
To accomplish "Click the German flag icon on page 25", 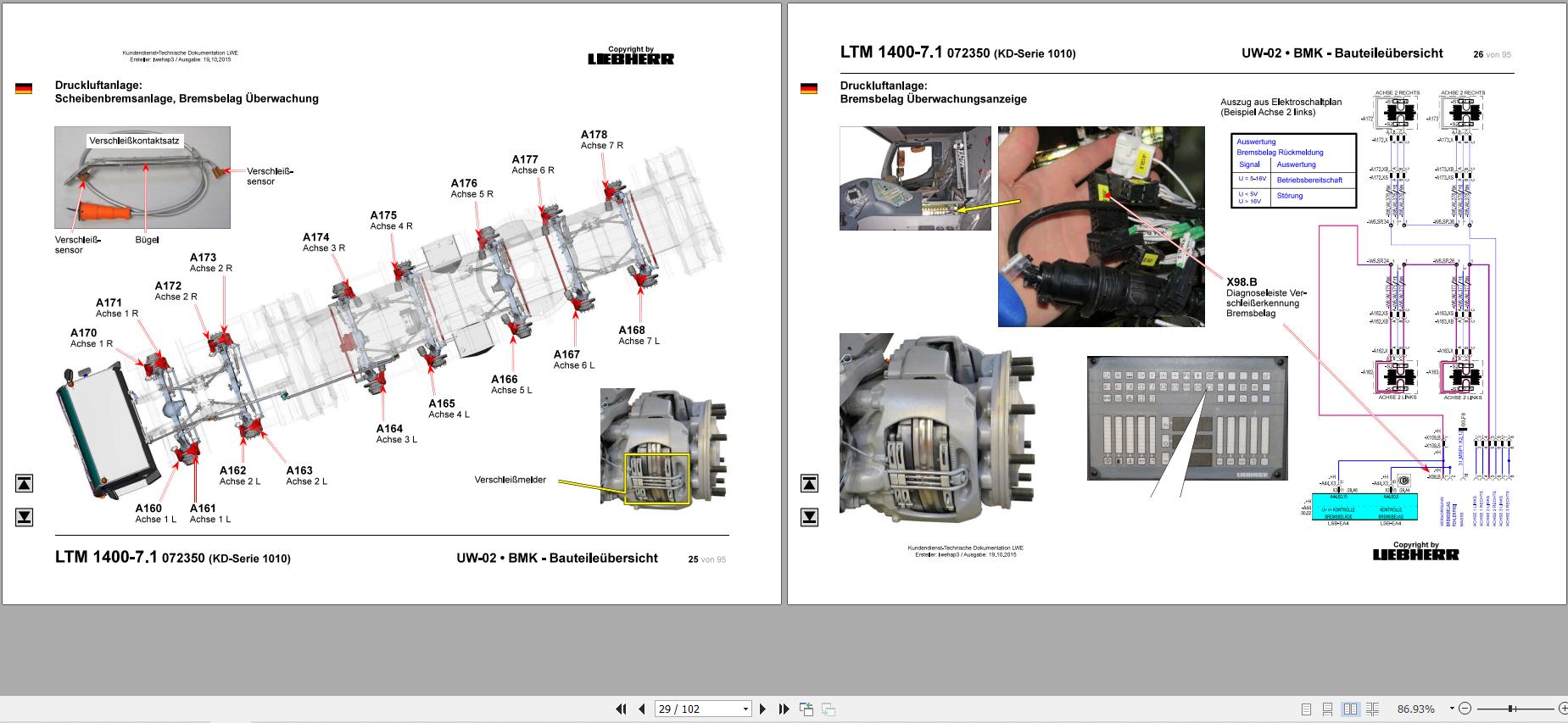I will coord(24,88).
